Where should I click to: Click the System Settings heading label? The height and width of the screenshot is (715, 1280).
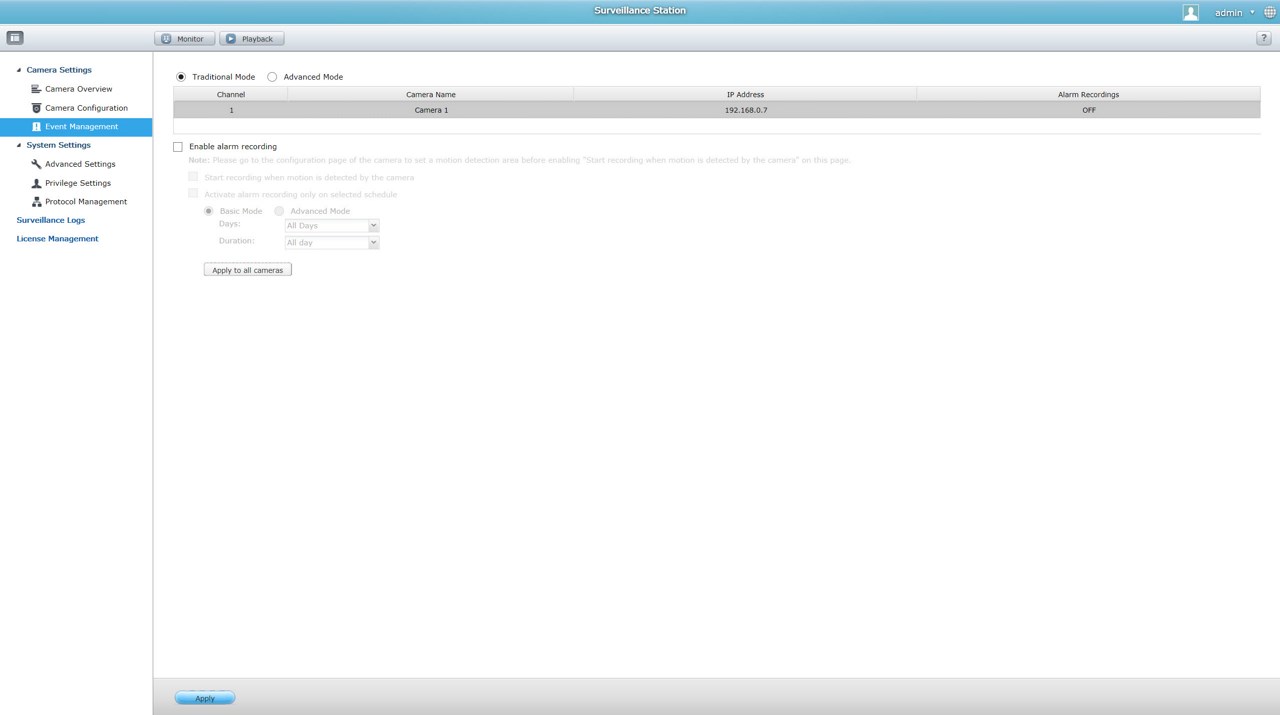(x=58, y=145)
